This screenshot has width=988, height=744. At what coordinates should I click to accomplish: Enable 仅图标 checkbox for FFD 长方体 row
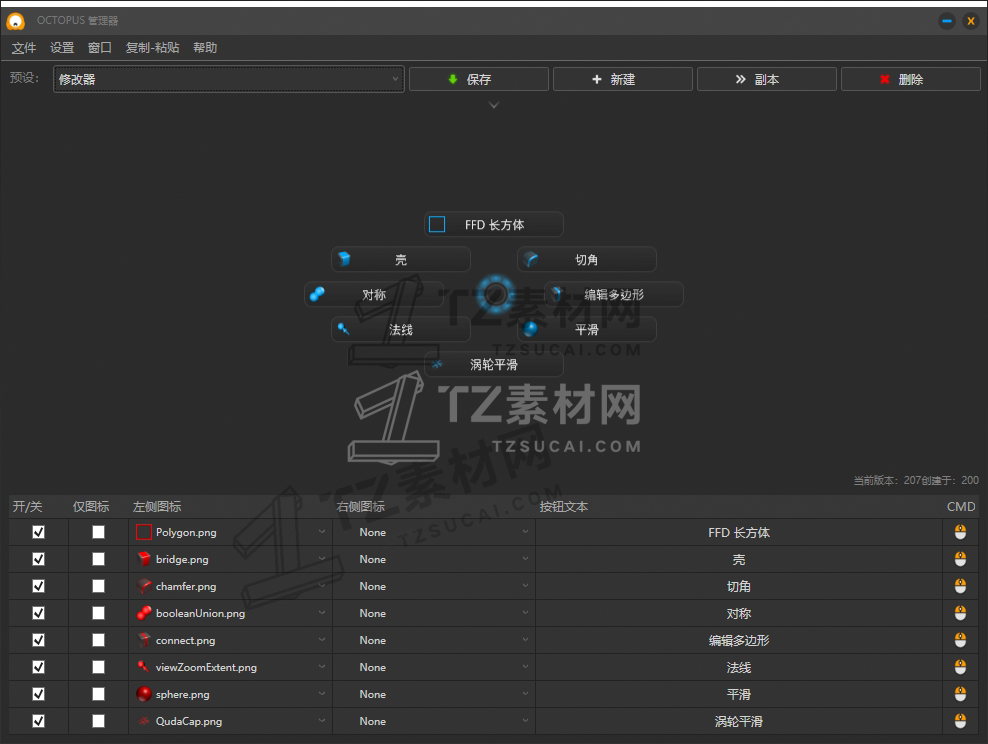point(98,532)
